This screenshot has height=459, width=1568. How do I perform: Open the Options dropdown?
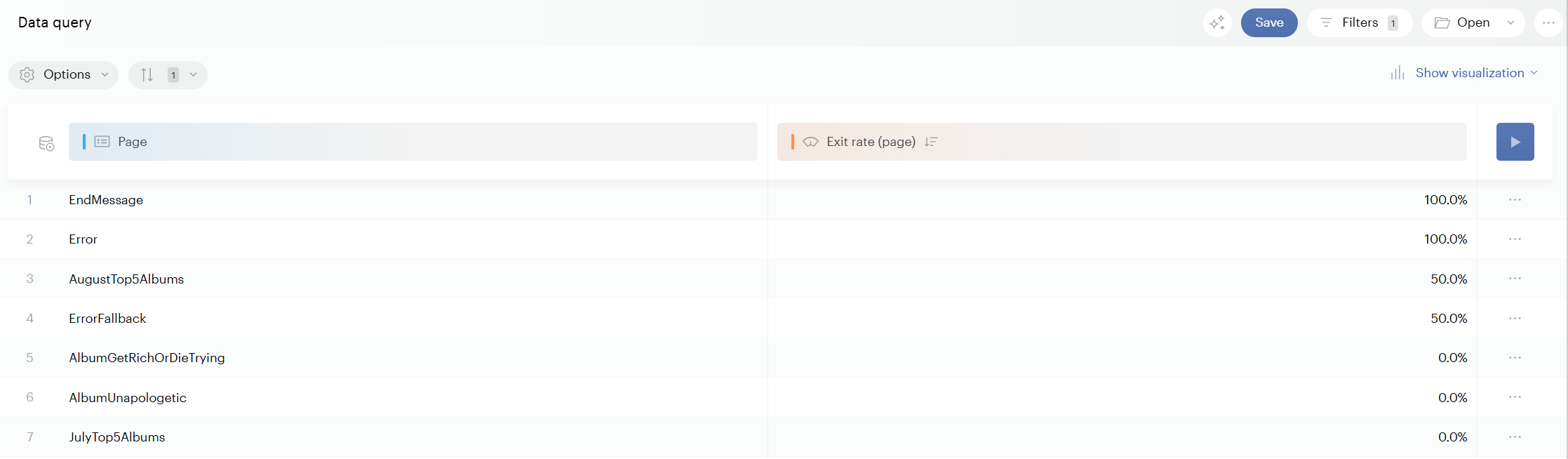[64, 74]
